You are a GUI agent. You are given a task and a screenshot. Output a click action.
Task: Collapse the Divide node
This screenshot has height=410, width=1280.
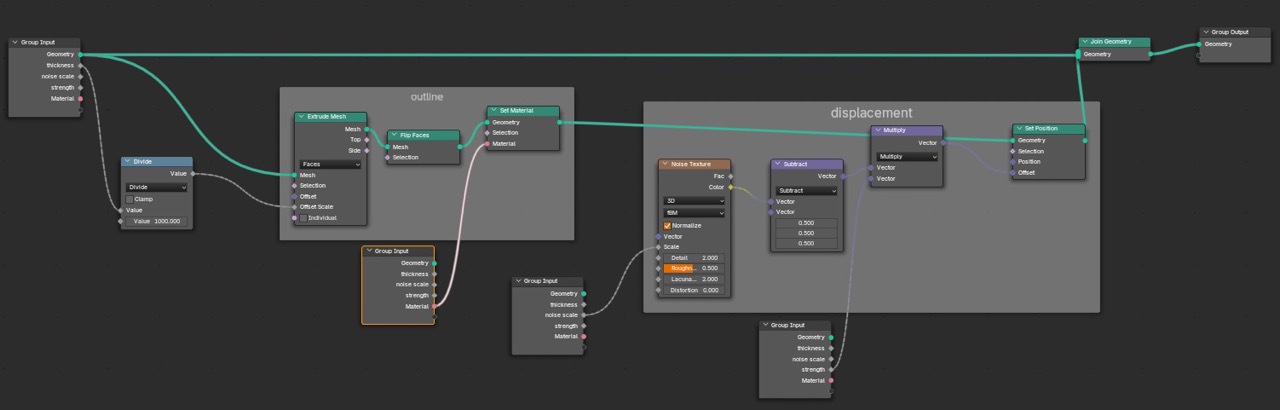128,161
